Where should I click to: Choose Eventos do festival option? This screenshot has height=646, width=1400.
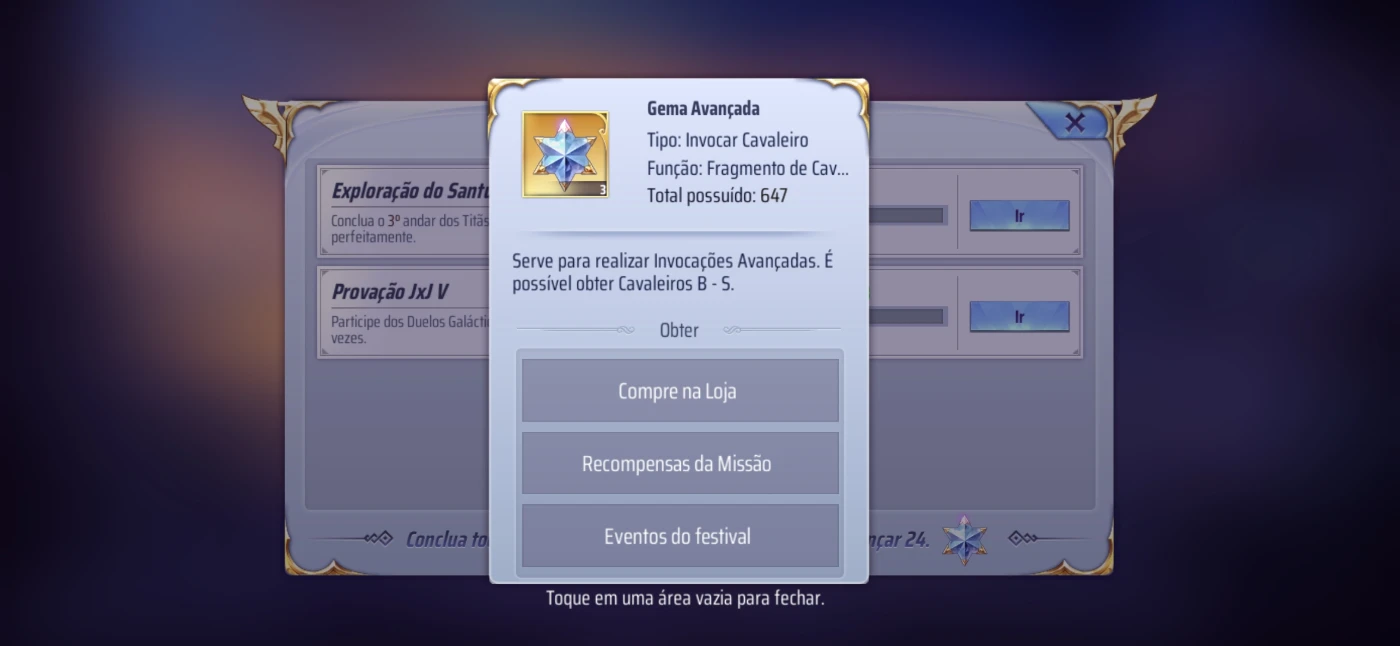[679, 536]
